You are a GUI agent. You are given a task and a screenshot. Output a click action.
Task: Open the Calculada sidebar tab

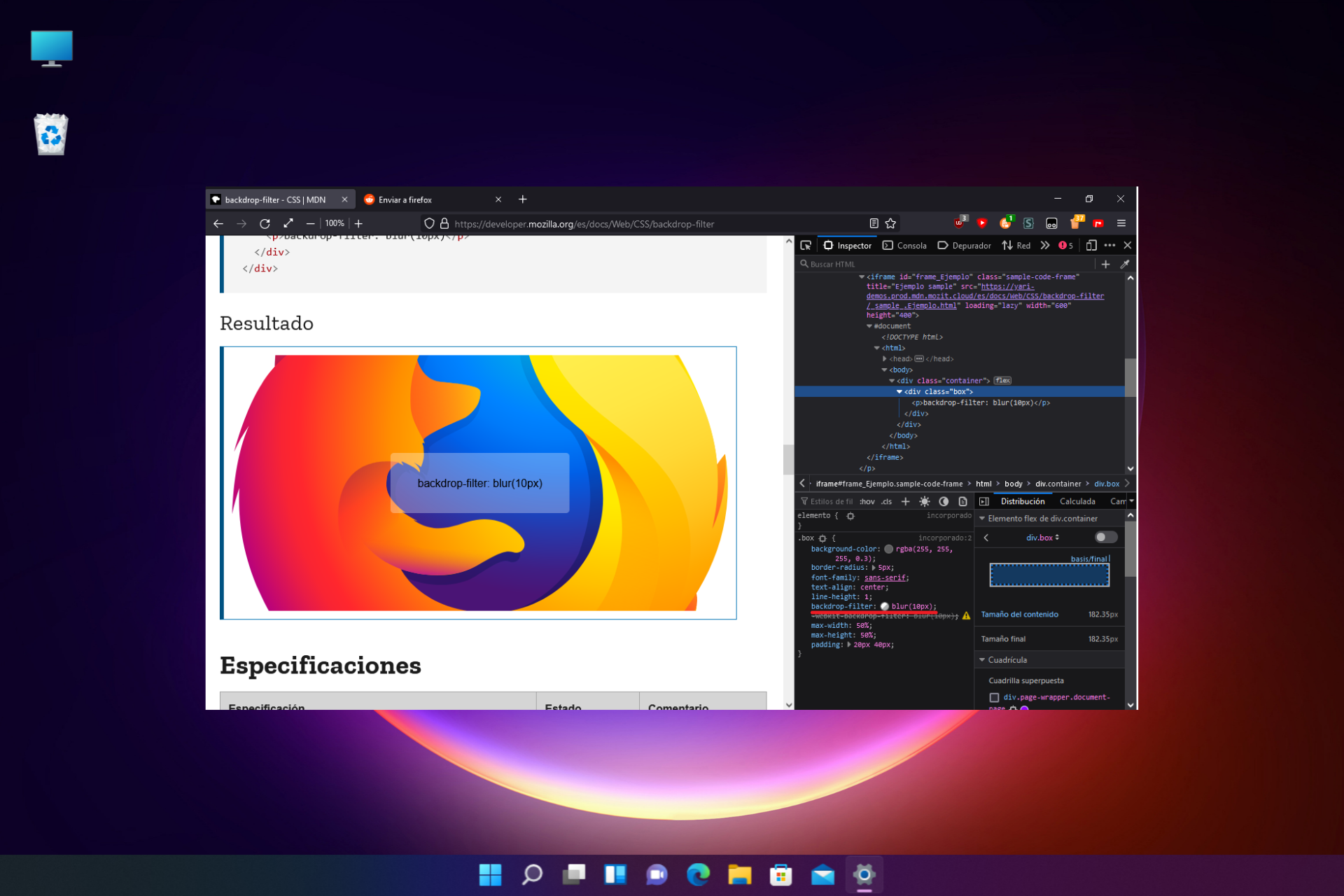[1077, 501]
